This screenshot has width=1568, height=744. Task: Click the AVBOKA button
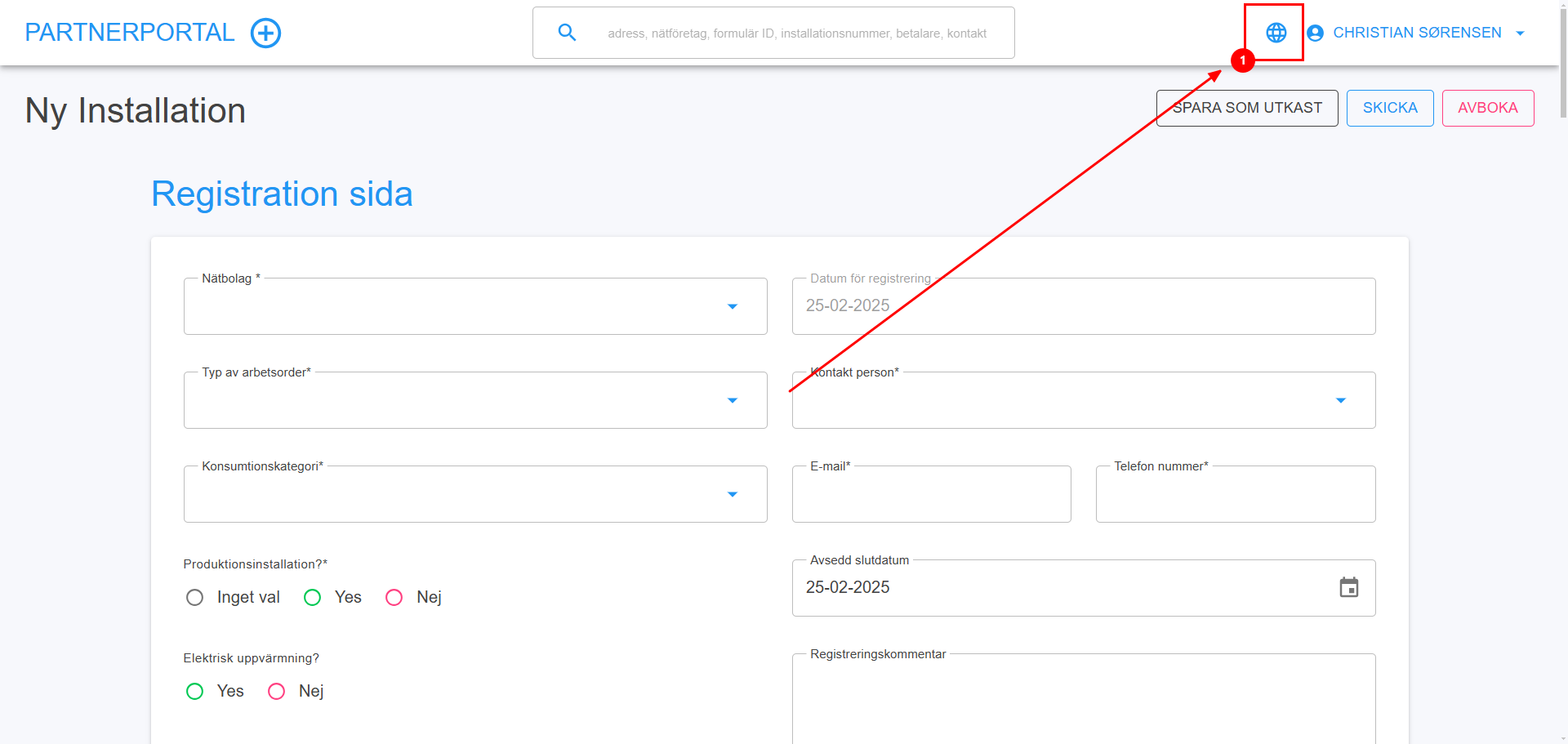point(1488,108)
